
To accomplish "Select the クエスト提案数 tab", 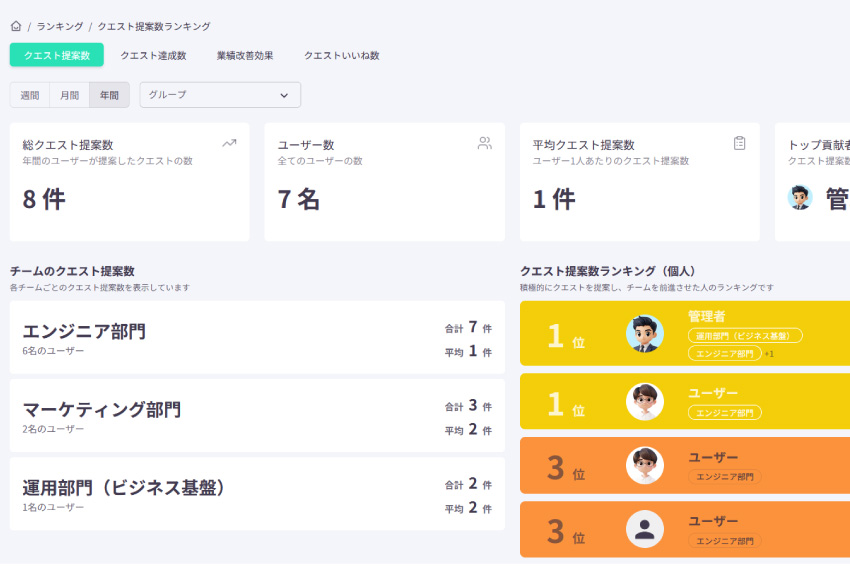I will coord(56,55).
